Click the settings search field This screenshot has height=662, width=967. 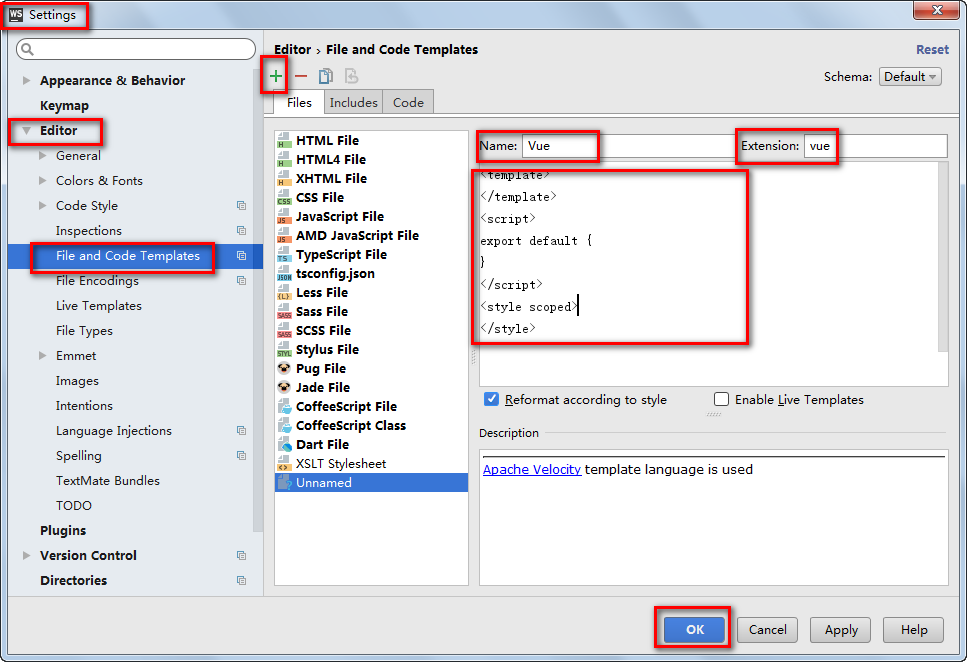pos(136,49)
